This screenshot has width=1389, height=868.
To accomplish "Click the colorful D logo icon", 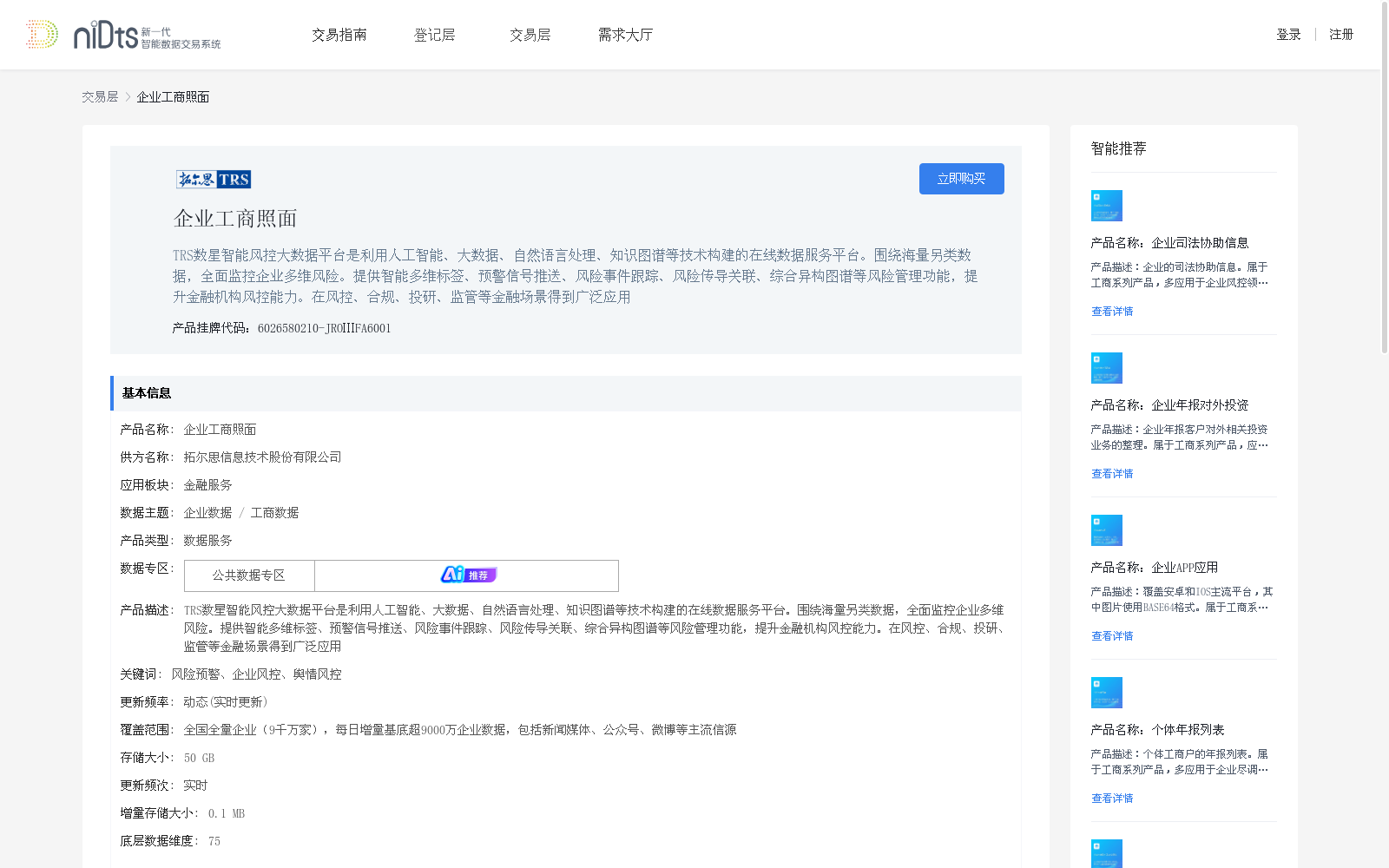I will point(41,35).
